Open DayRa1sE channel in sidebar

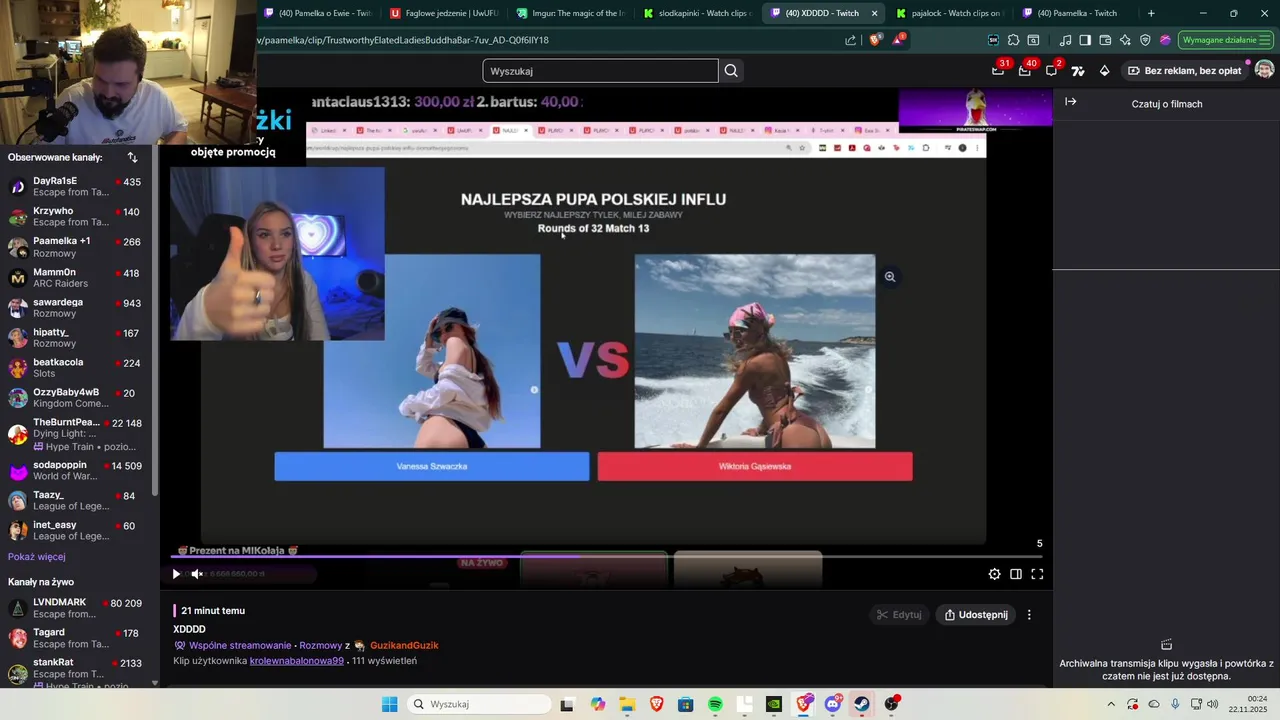click(x=78, y=187)
